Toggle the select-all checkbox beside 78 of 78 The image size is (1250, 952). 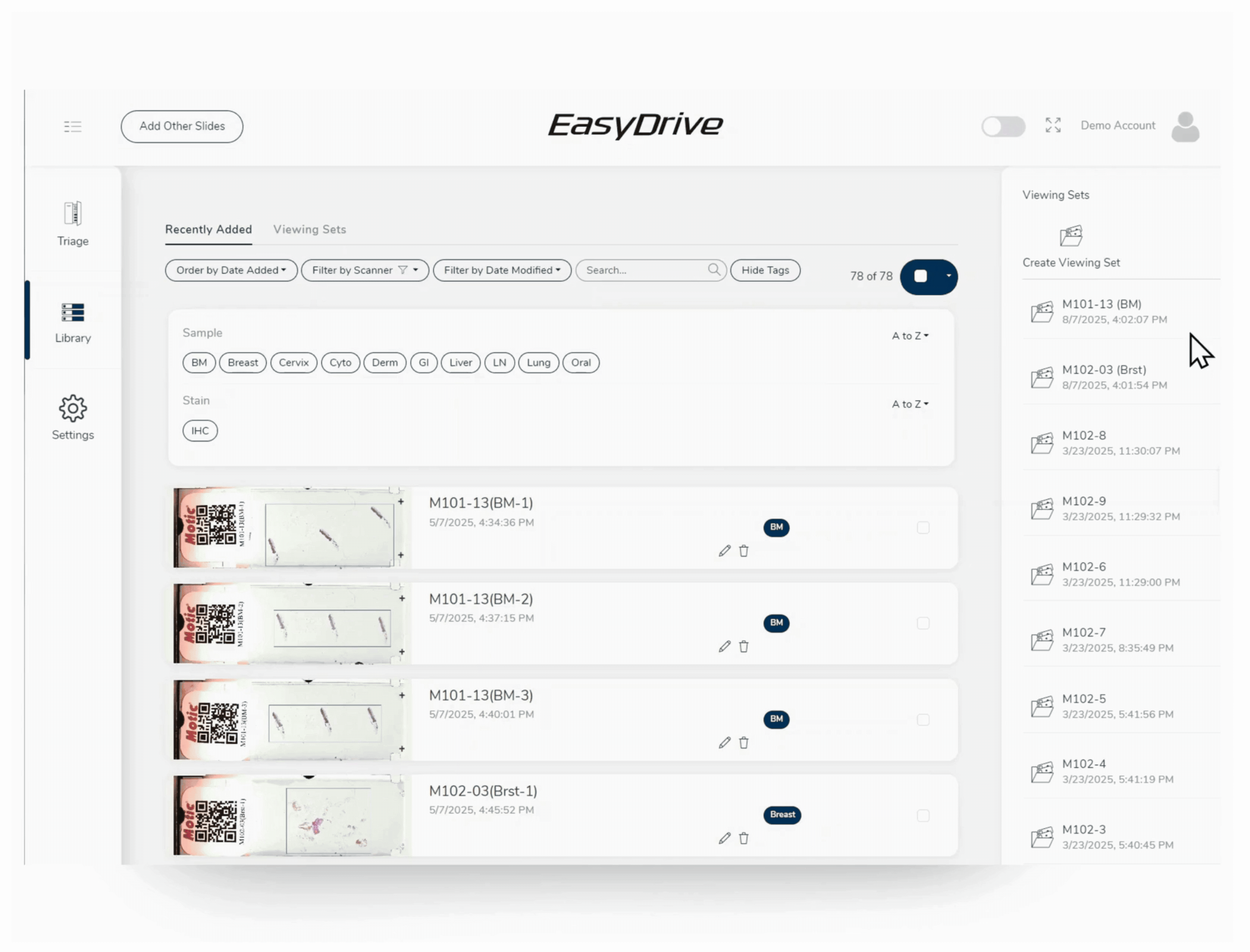pos(920,276)
